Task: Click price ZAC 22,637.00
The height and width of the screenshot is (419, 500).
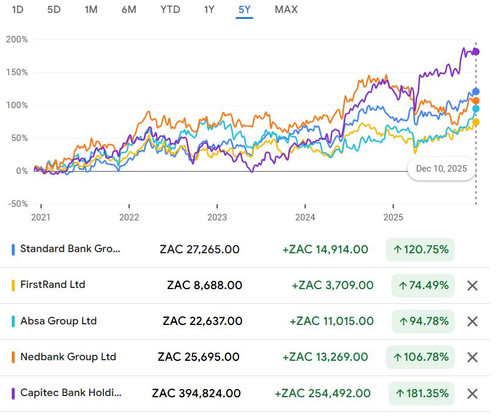Action: [x=202, y=322]
